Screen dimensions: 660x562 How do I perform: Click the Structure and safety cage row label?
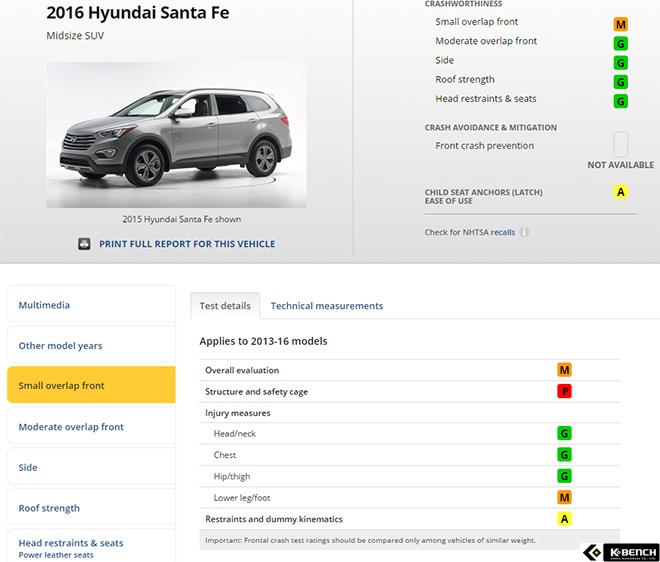click(x=256, y=392)
